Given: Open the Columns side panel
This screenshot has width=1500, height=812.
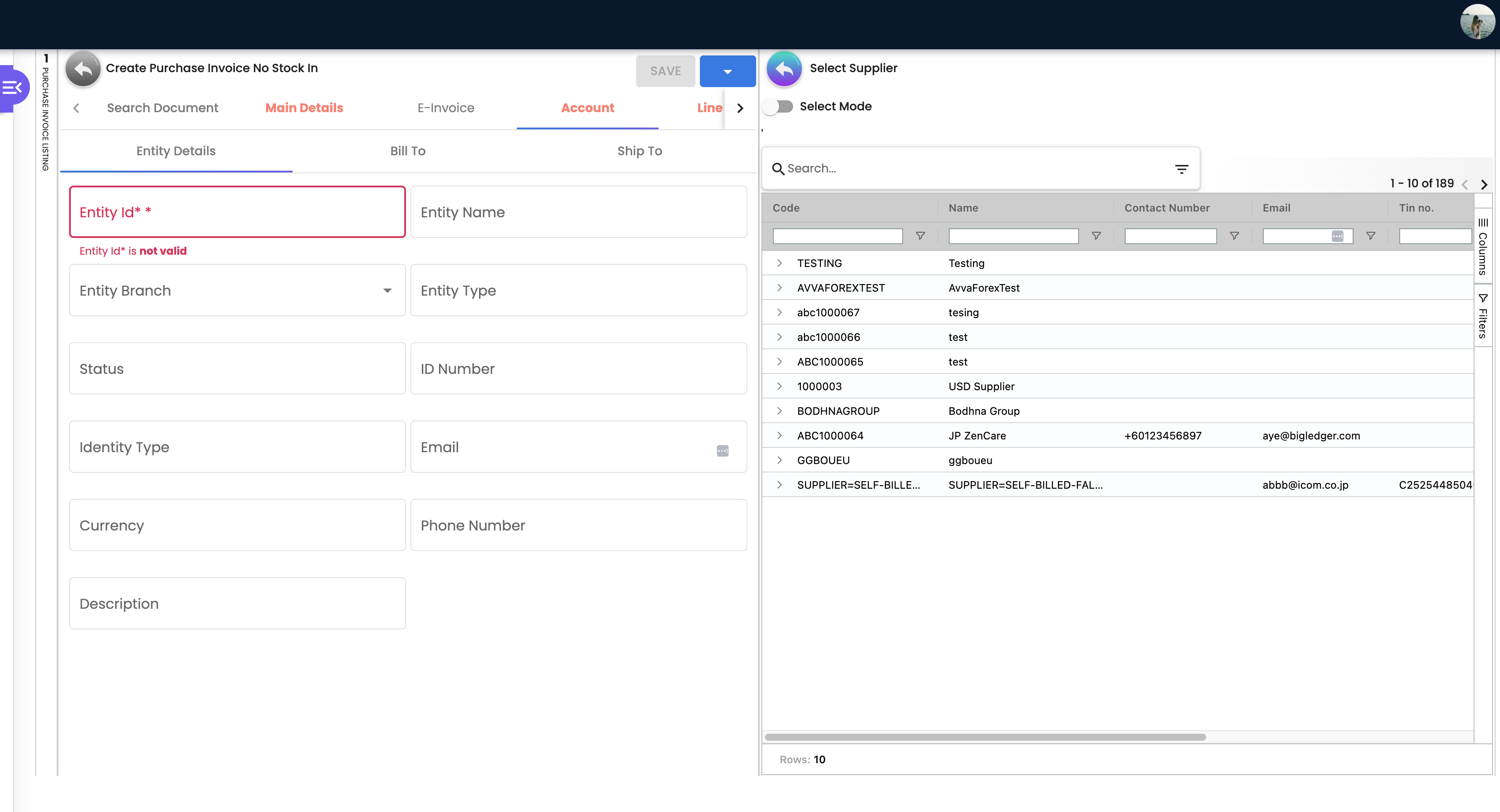Looking at the screenshot, I should pos(1483,247).
